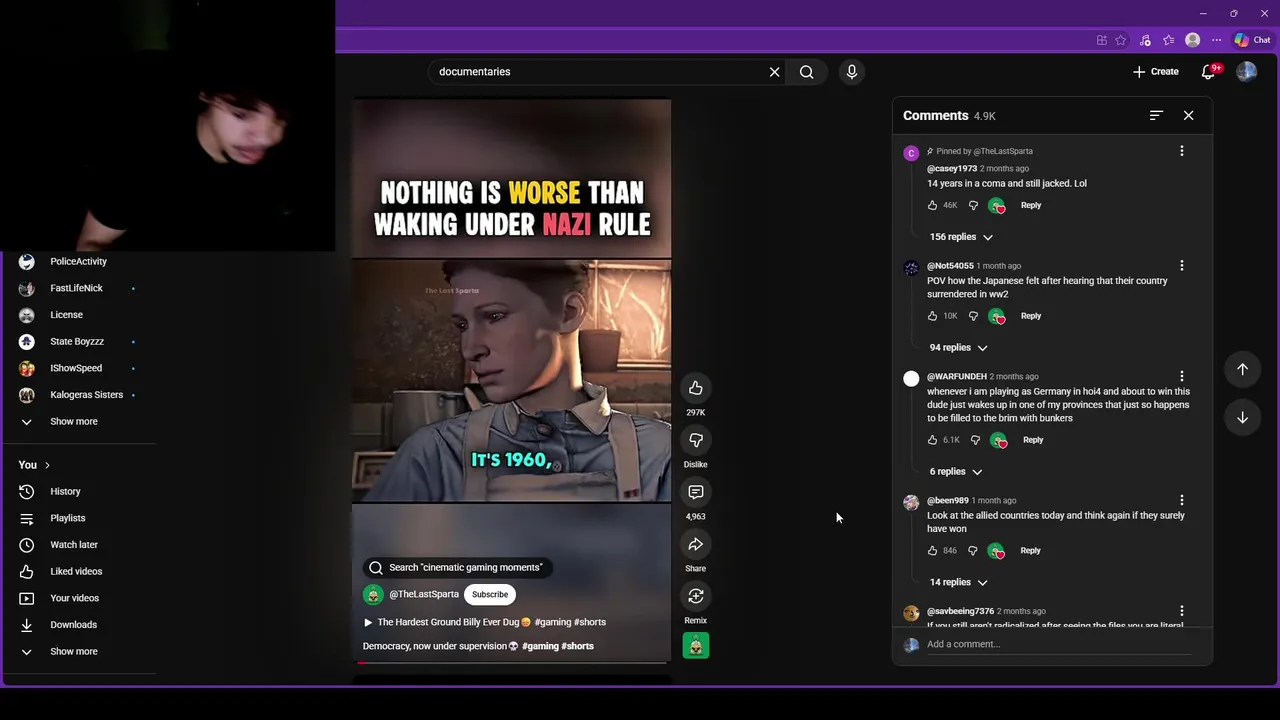Run search with magnifier button
This screenshot has width=1280, height=720.
point(807,72)
